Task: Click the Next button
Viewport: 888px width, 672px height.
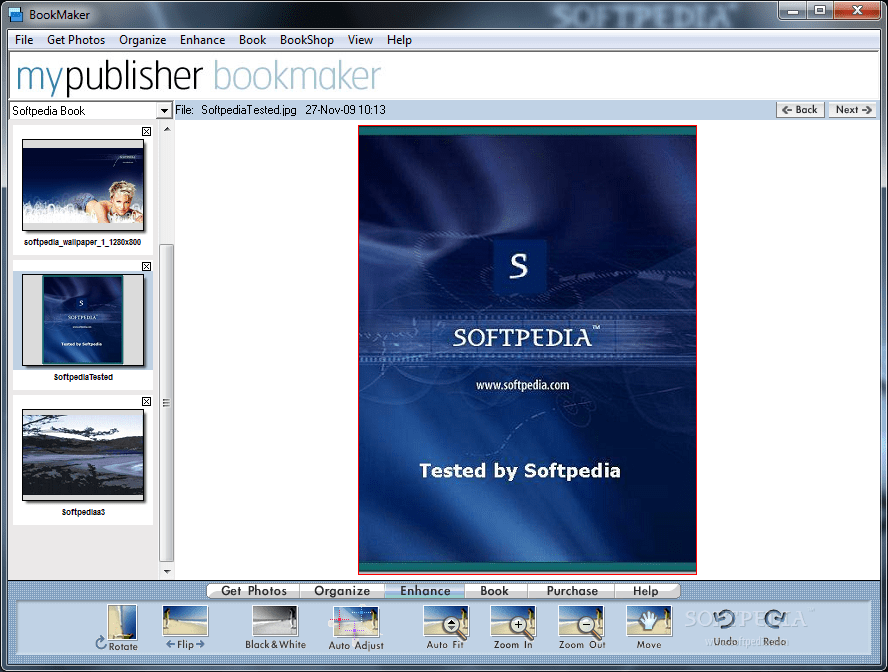Action: tap(852, 110)
